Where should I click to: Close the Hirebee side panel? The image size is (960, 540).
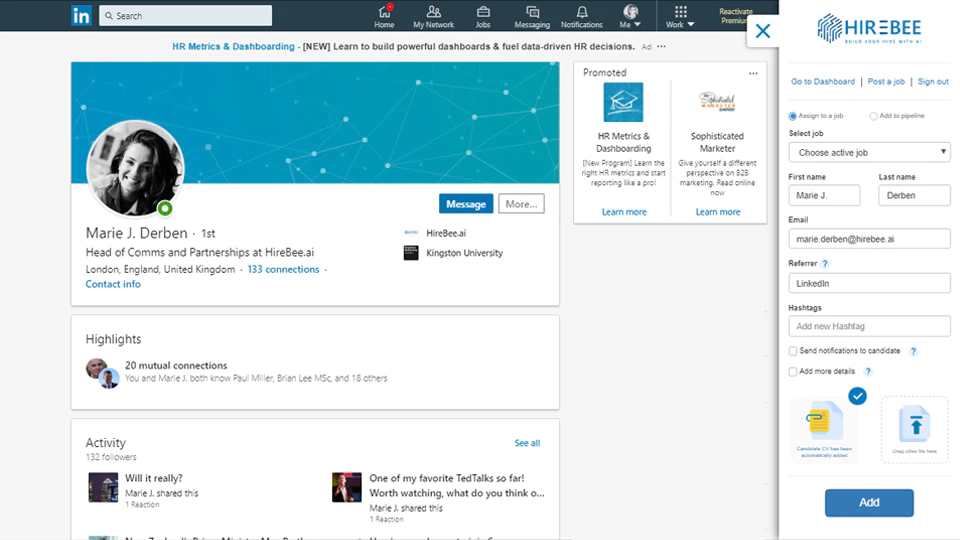[x=763, y=31]
